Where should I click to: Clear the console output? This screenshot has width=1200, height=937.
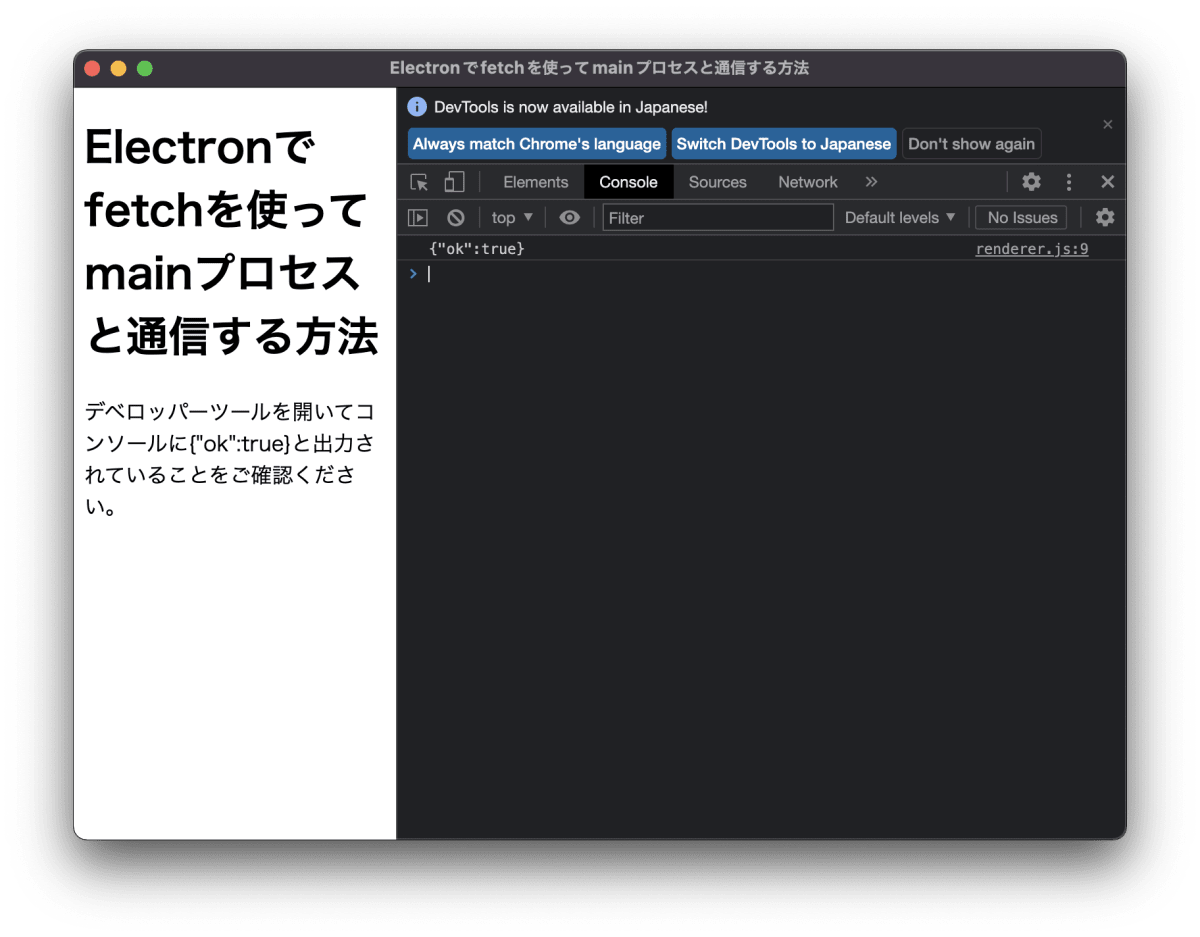click(x=456, y=217)
